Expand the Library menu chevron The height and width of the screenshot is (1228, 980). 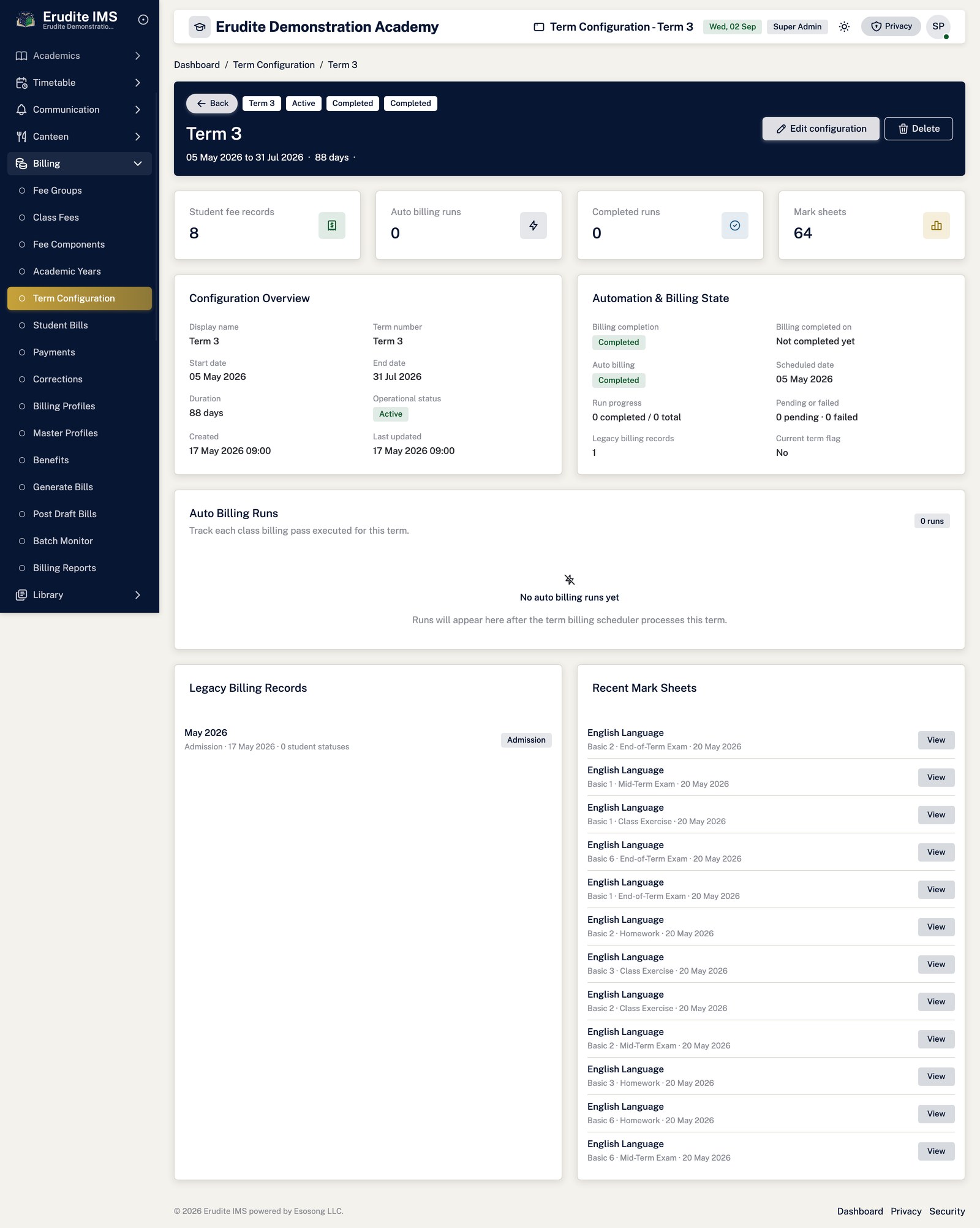click(x=138, y=595)
